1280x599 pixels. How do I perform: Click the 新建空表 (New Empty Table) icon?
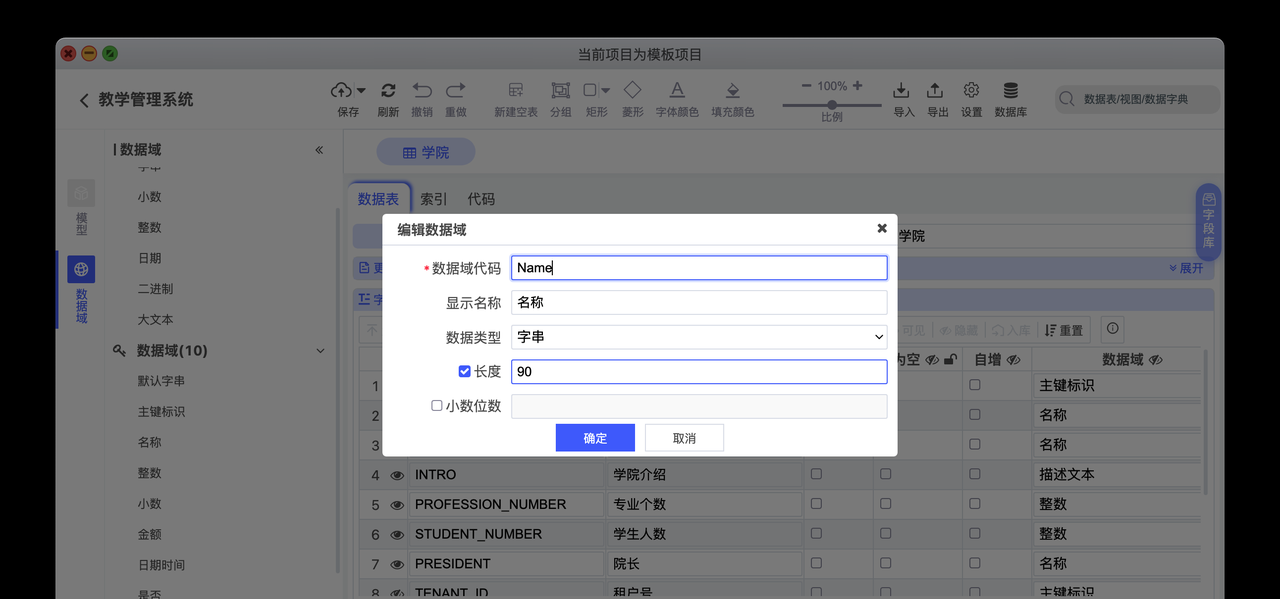coord(515,90)
